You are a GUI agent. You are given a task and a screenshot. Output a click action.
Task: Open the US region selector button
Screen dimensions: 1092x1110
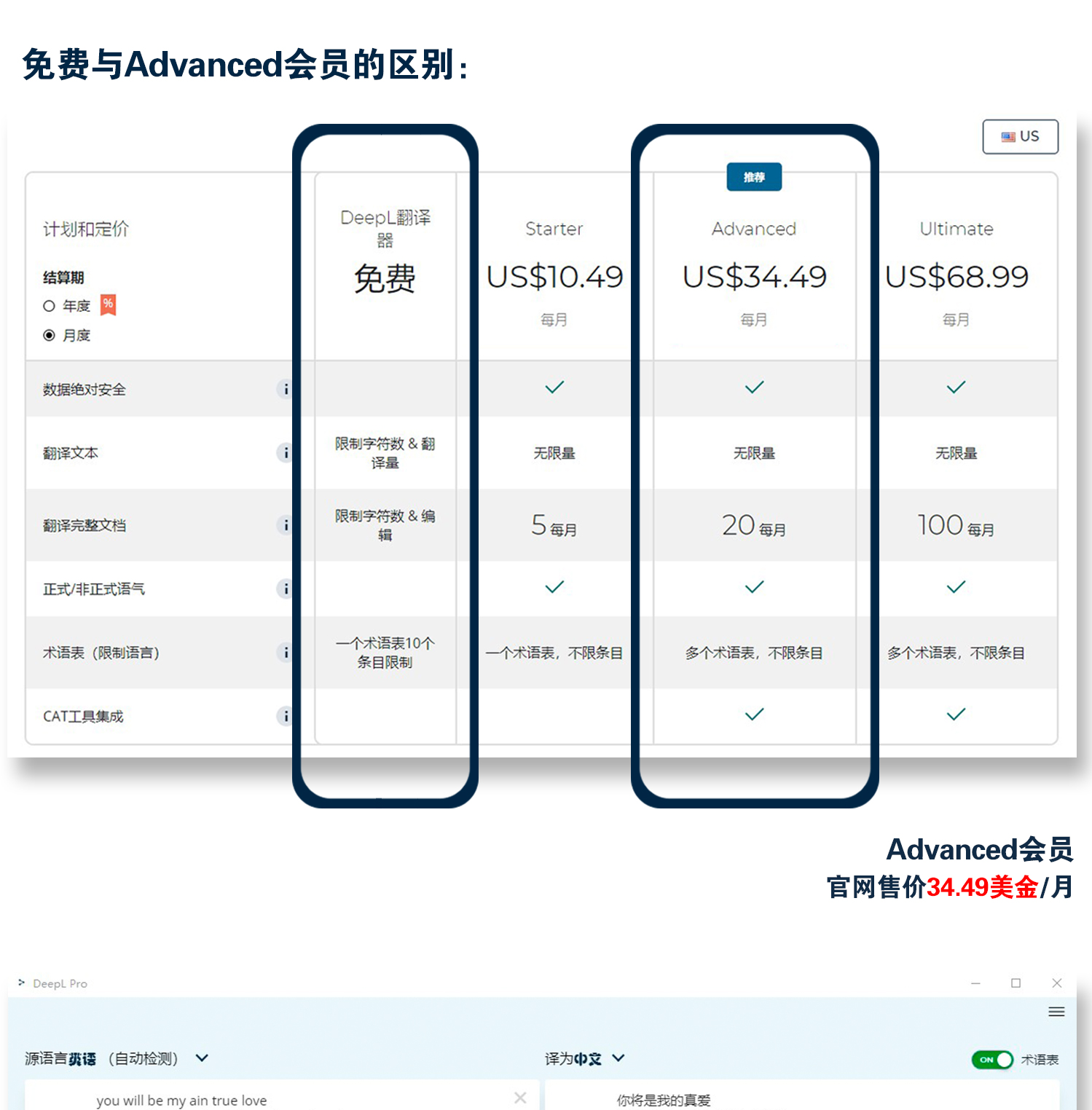[x=1020, y=136]
